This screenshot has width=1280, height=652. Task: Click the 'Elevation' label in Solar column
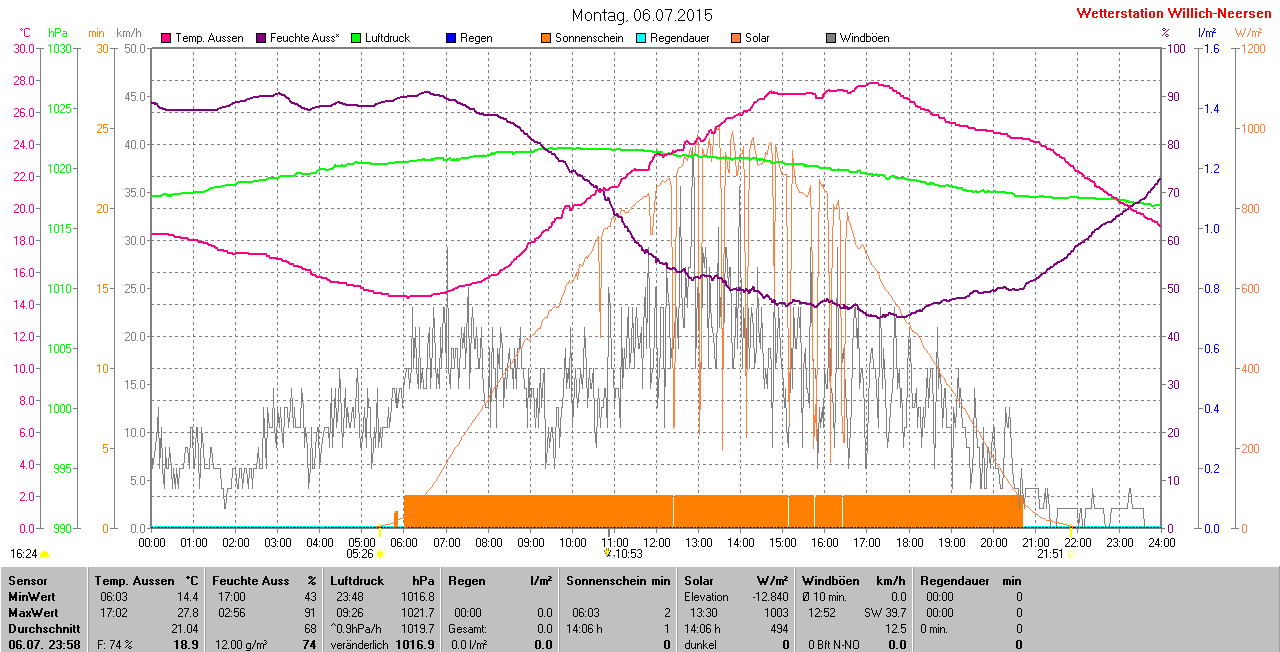(x=707, y=596)
